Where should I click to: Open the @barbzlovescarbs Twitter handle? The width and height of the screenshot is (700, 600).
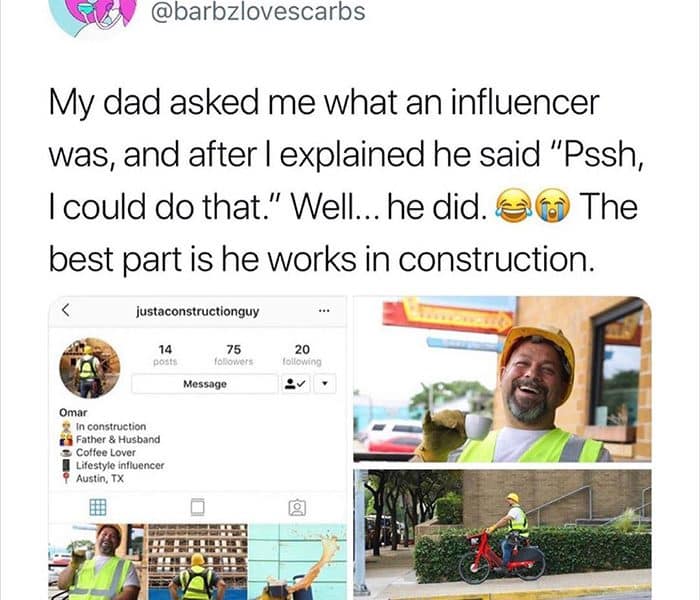point(258,12)
